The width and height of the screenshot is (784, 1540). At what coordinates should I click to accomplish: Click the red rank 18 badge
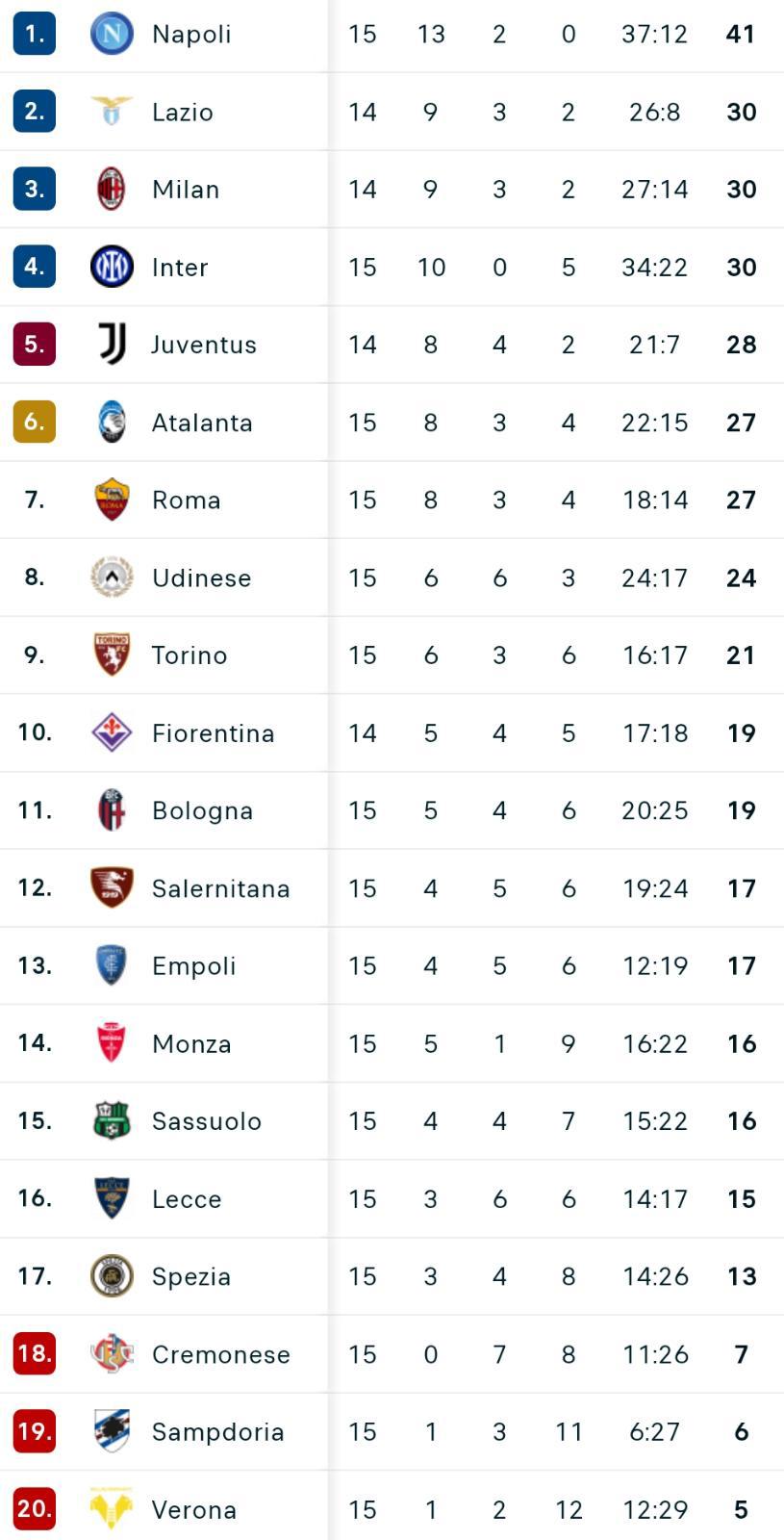35,1353
